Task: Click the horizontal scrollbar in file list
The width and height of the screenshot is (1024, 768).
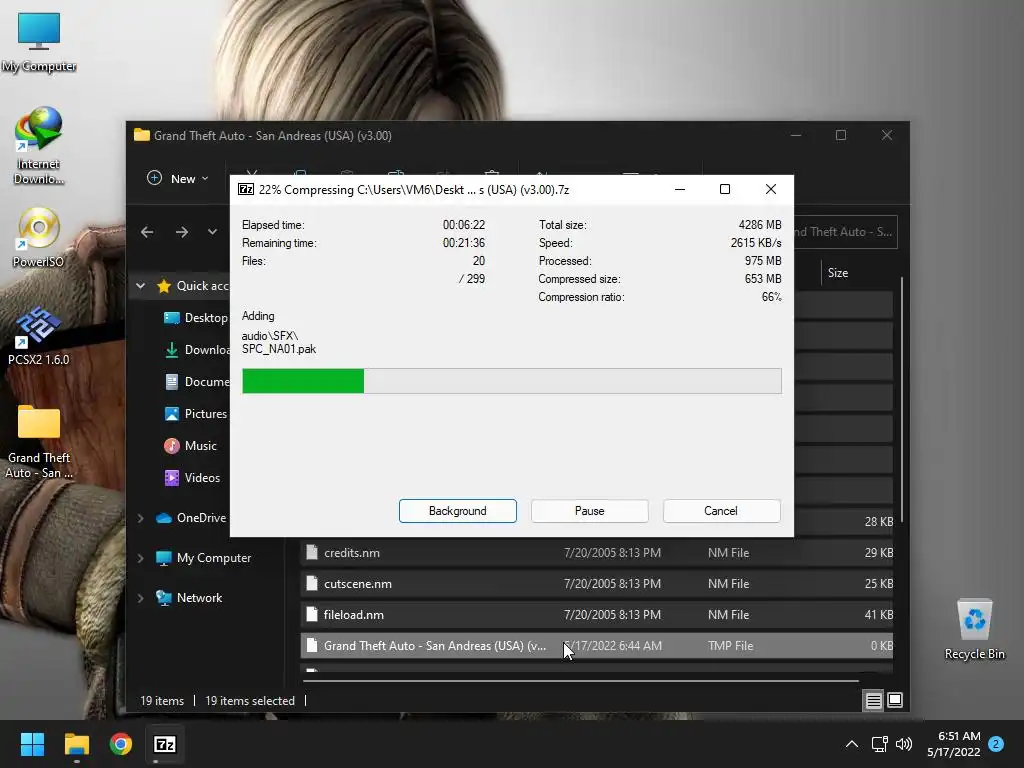Action: (581, 680)
